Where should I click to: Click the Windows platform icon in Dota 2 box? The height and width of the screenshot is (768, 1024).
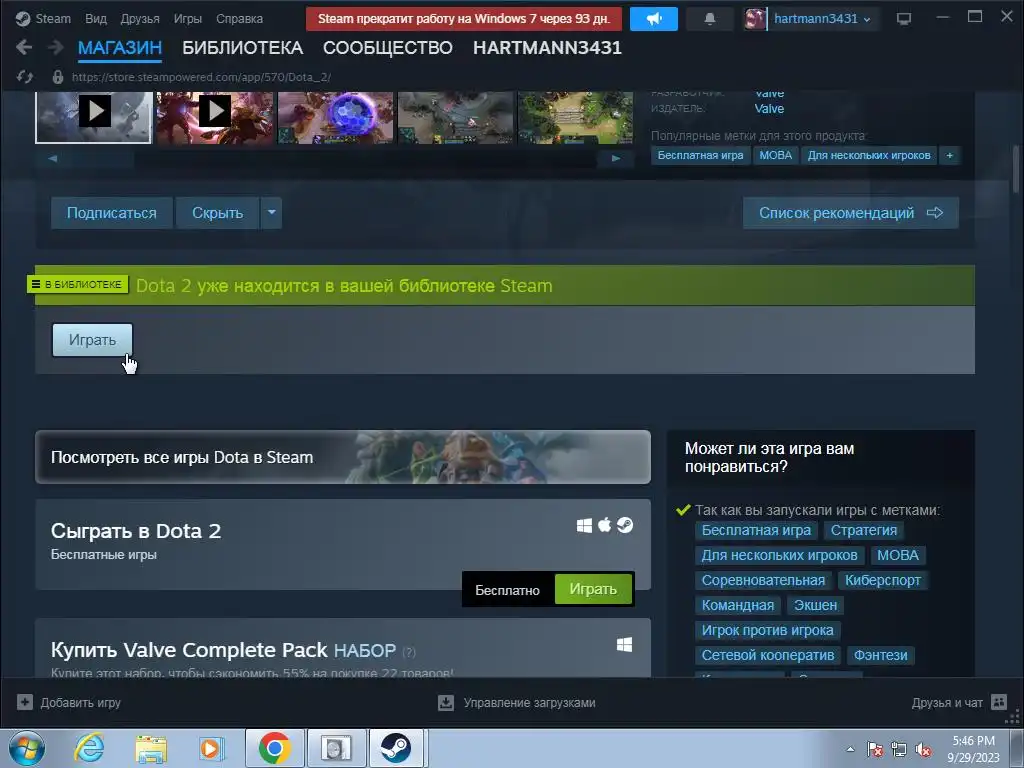[x=584, y=526]
